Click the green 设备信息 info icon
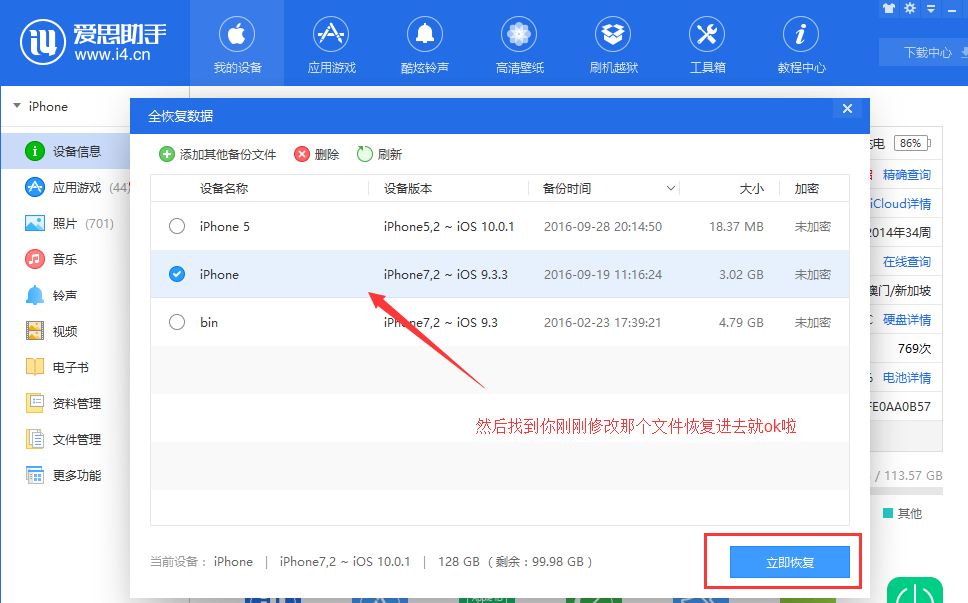The height and width of the screenshot is (603, 968). click(x=35, y=151)
